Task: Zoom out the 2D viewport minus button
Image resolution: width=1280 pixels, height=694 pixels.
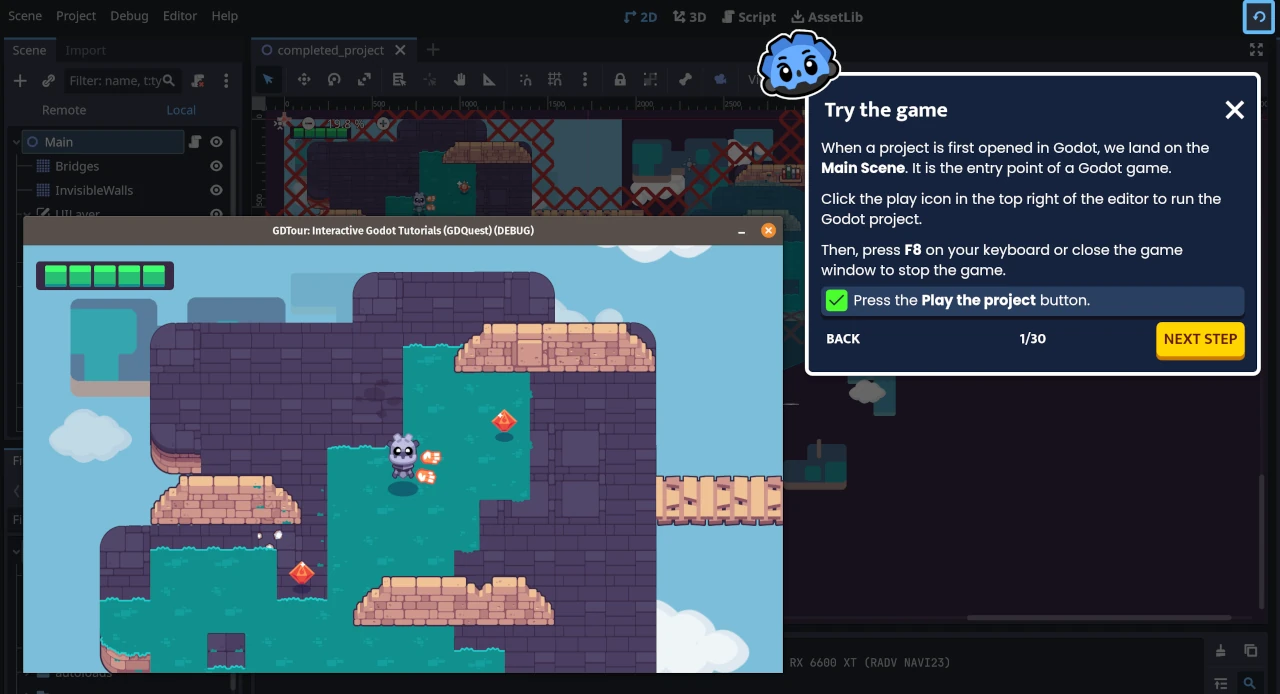Action: (309, 124)
